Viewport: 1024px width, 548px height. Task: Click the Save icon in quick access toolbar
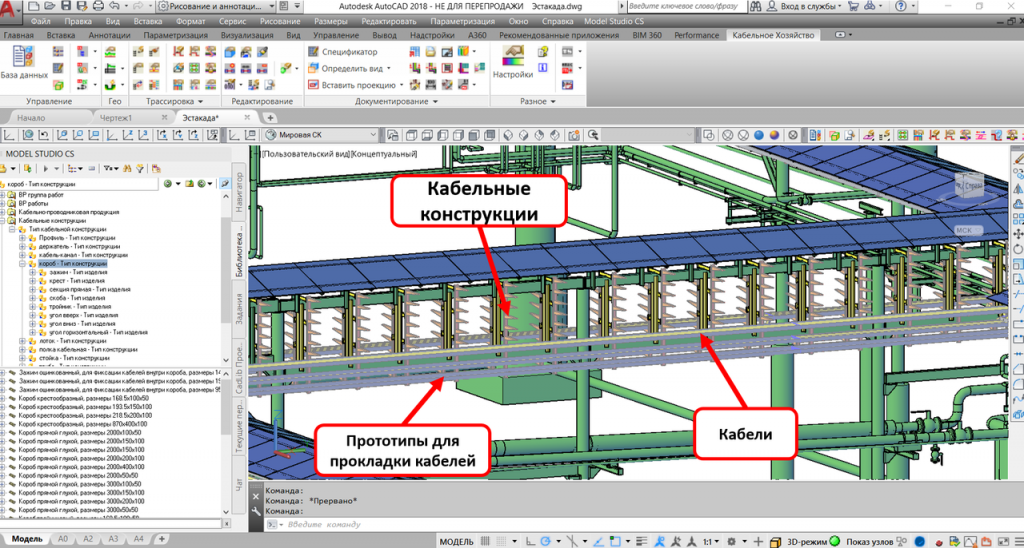coord(65,7)
